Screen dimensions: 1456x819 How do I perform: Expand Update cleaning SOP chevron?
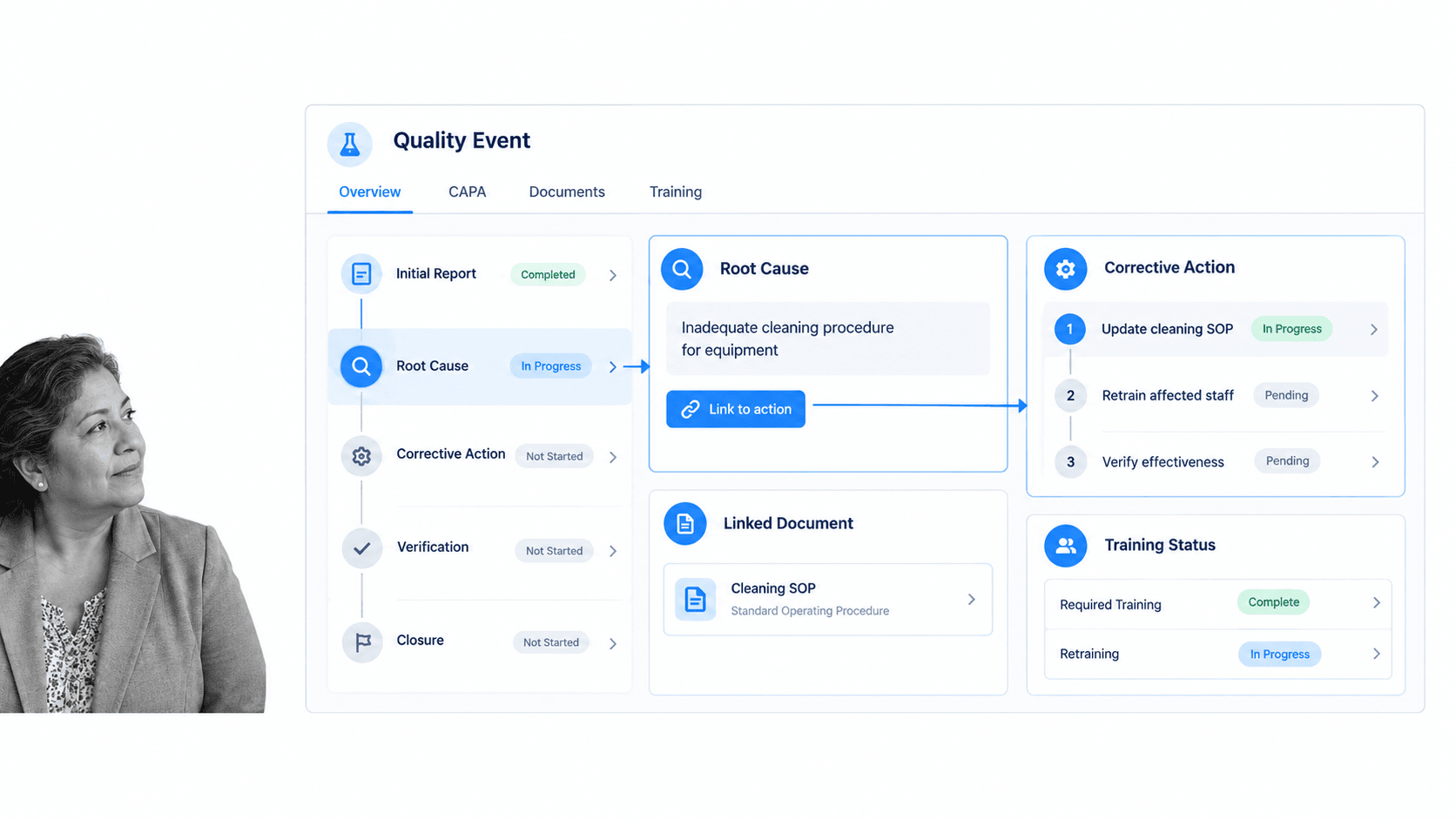(1374, 330)
